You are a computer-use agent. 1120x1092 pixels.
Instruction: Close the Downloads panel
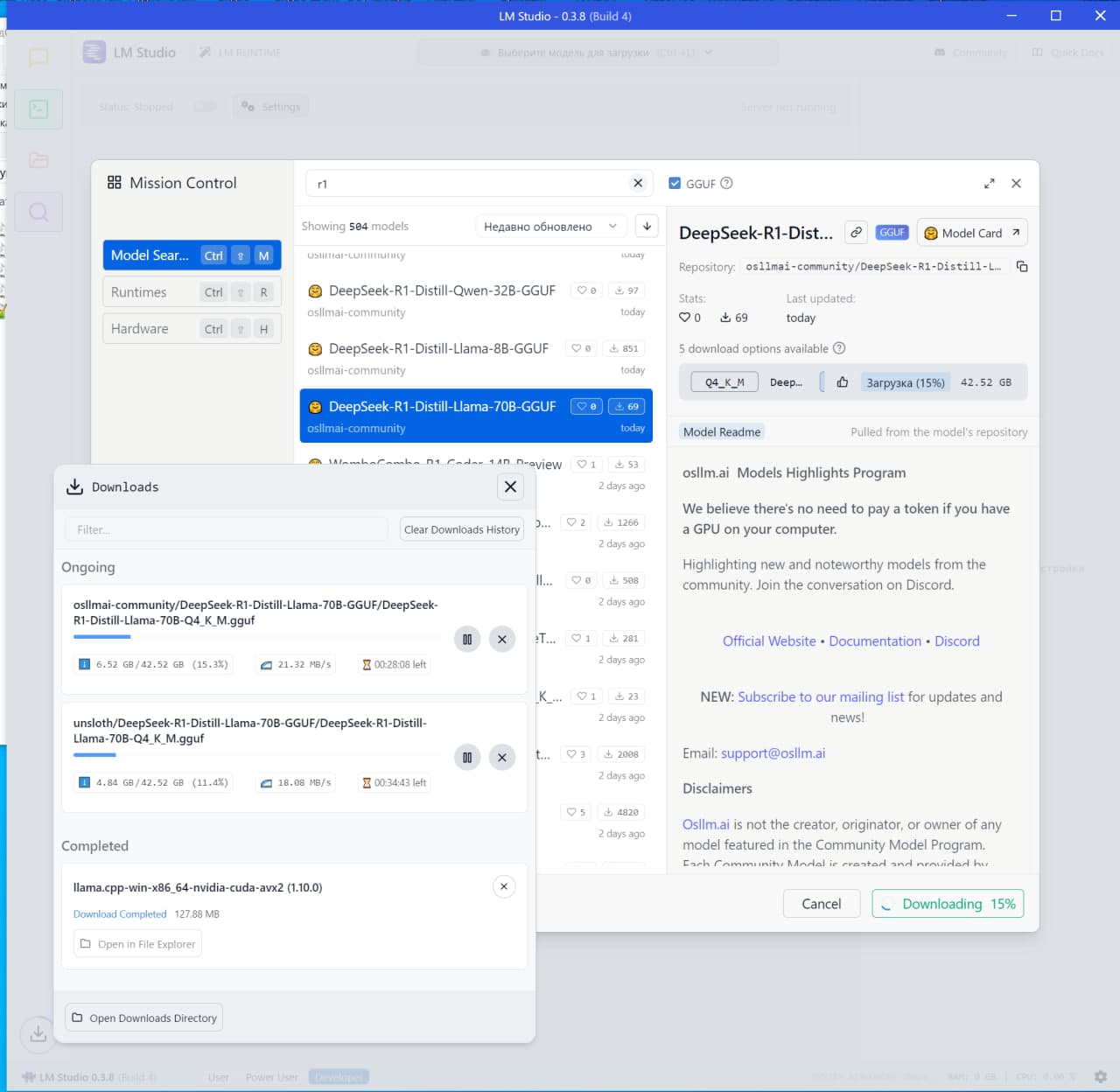point(511,486)
